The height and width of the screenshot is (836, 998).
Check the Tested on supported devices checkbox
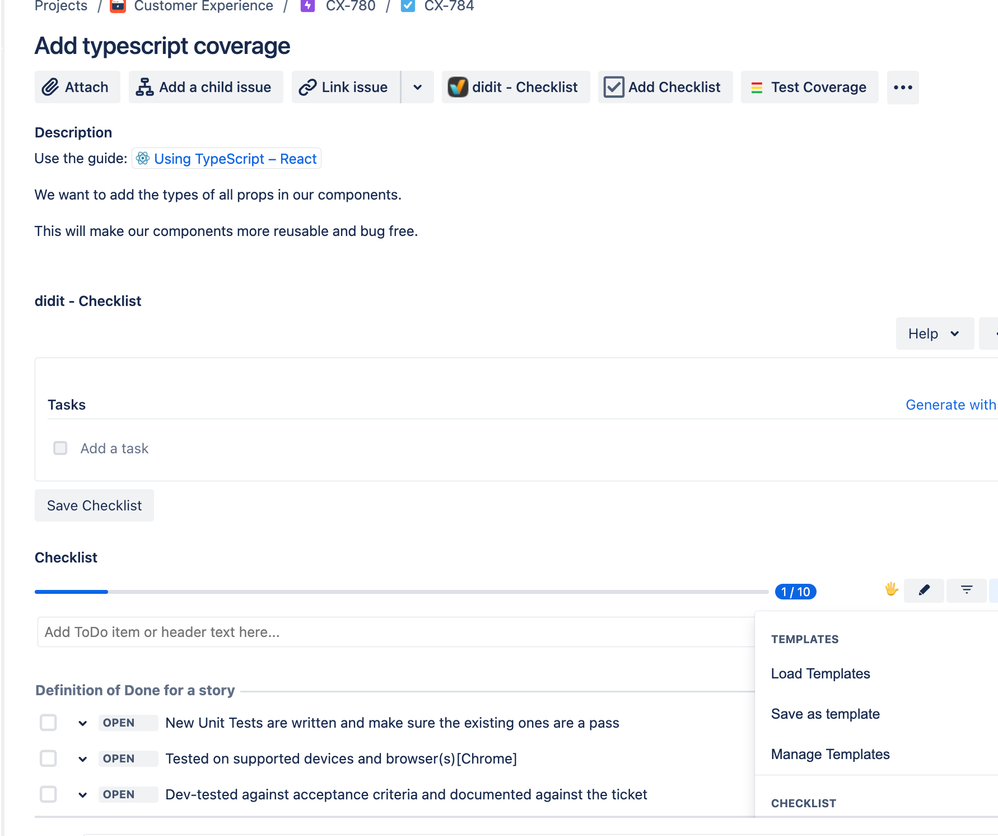point(48,758)
